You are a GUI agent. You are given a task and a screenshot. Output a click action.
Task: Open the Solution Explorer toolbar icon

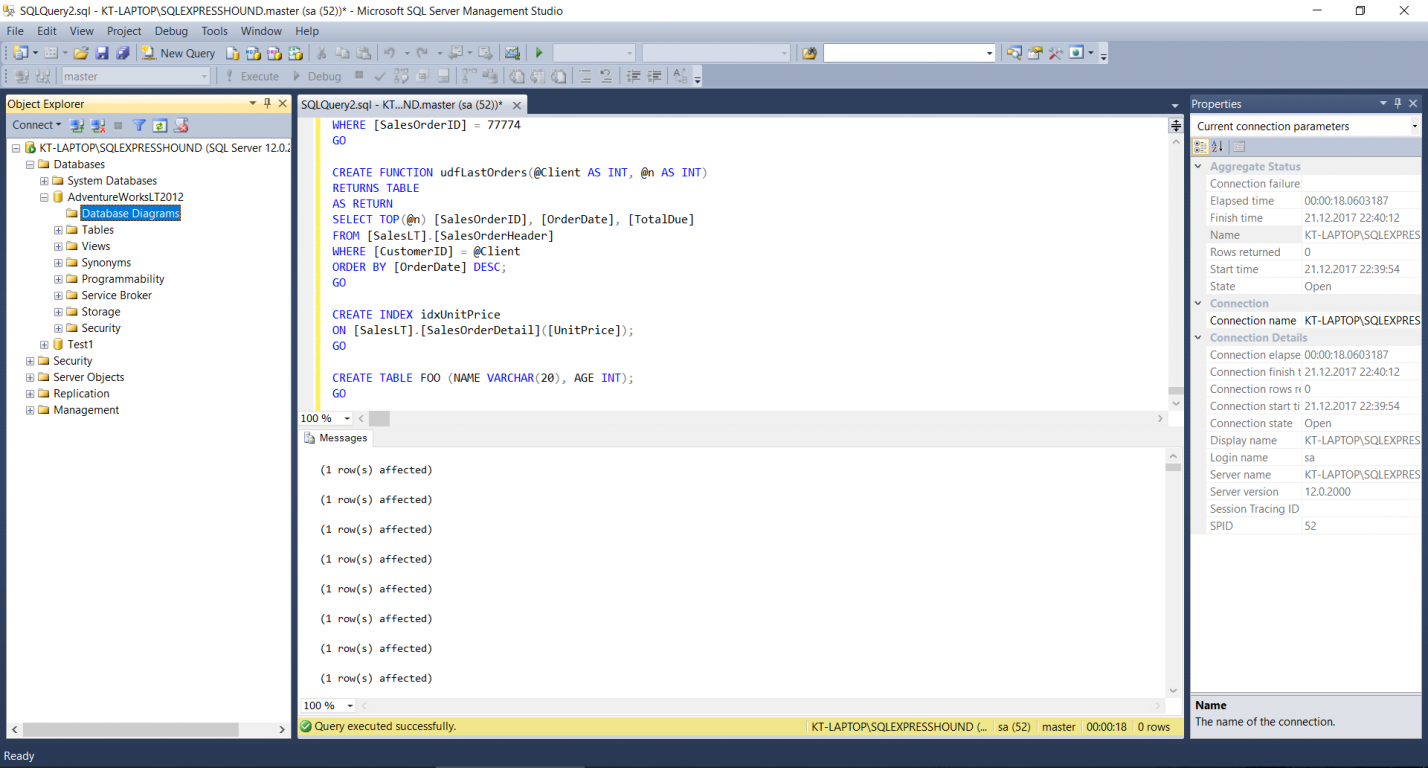(x=1014, y=53)
